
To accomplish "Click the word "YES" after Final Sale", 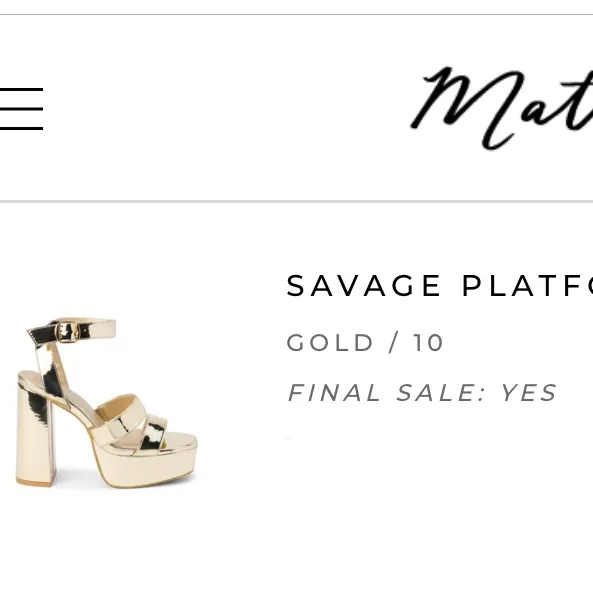I will (529, 392).
